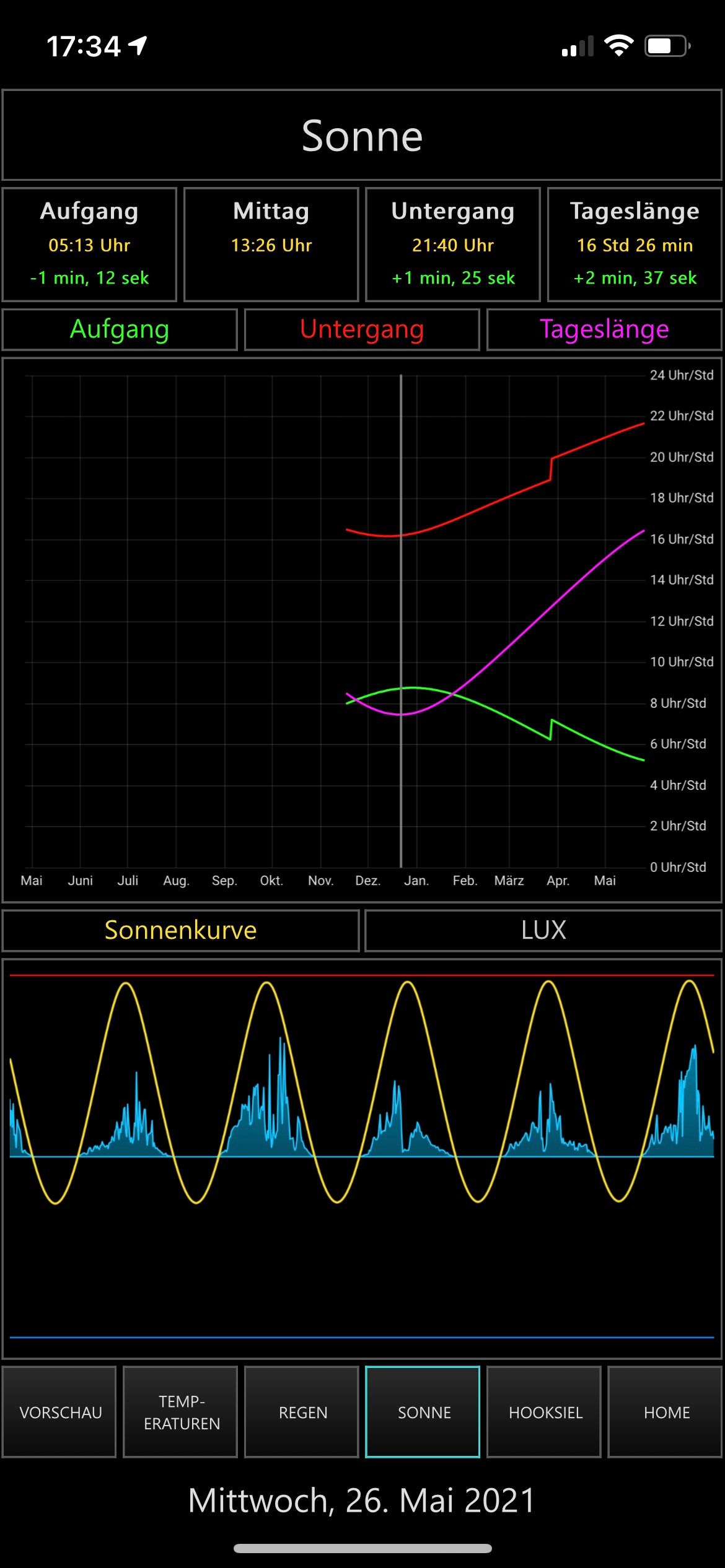Viewport: 725px width, 1568px height.
Task: Tap the Mittag 13:26 Uhr card
Action: pos(271,245)
